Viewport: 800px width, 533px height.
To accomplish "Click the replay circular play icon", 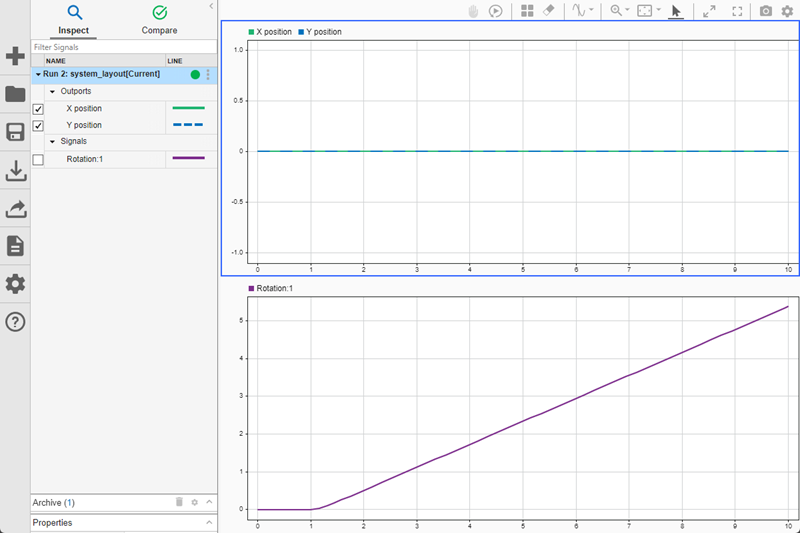I will (x=496, y=11).
